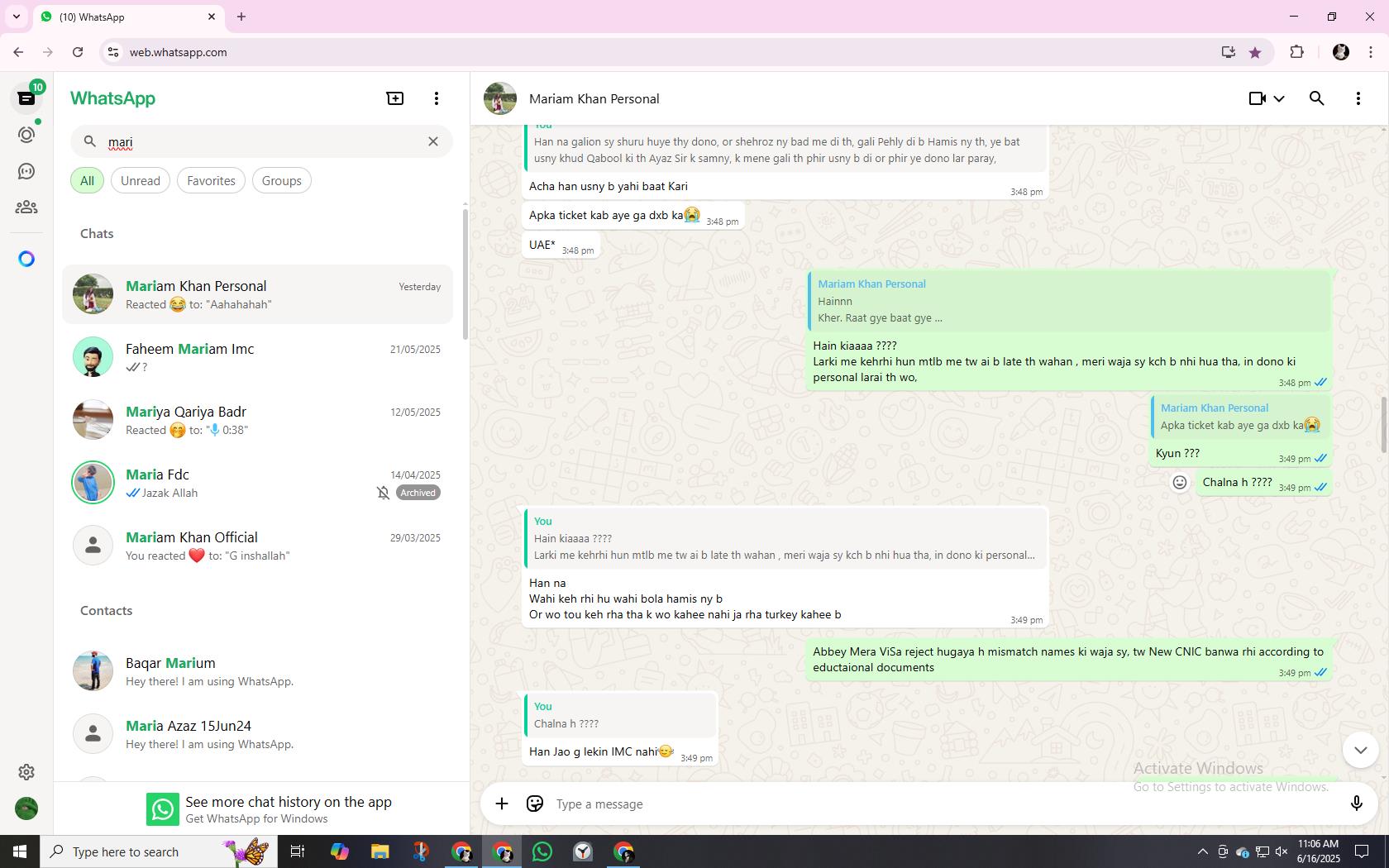Open Chats tab with unread badge
1389x868 pixels.
pyautogui.click(x=26, y=98)
